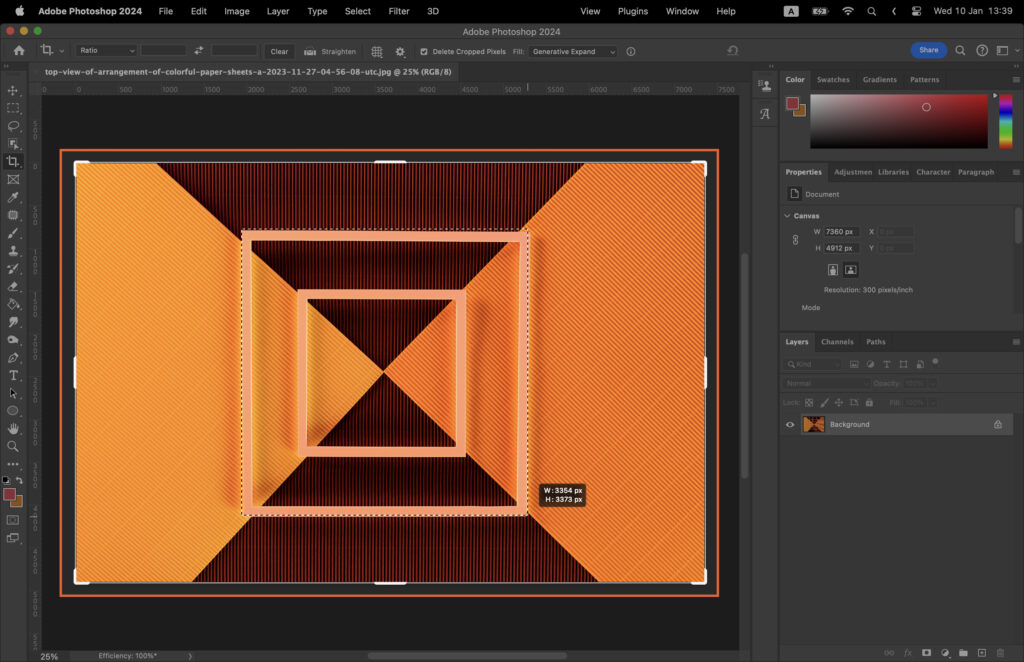Select the Zoom tool
1024x662 pixels.
point(13,445)
